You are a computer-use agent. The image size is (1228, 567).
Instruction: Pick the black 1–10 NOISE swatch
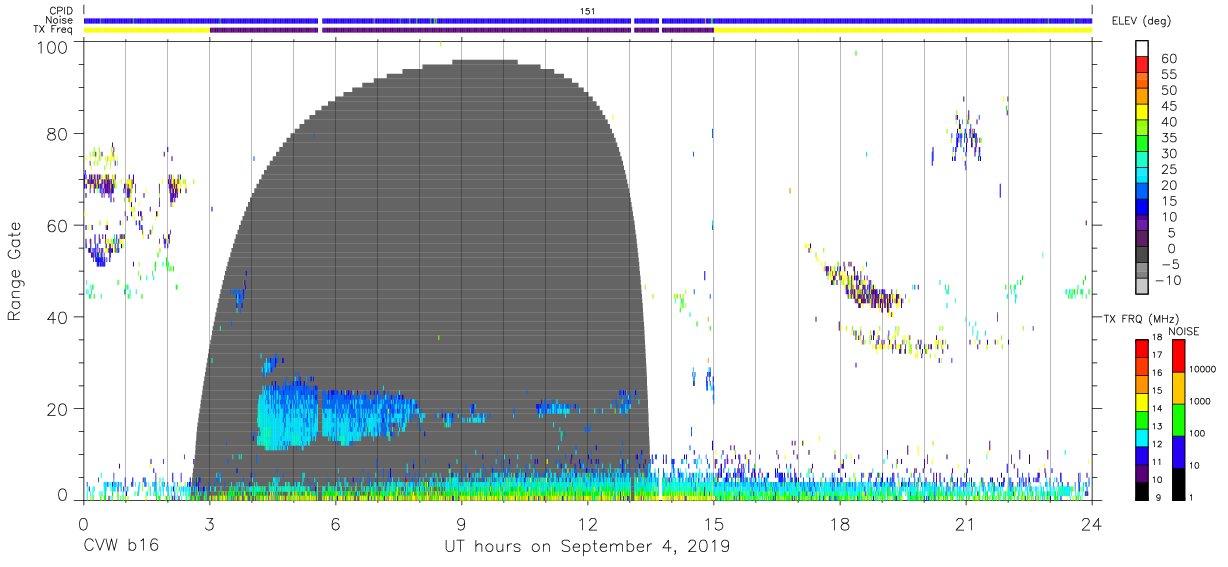click(x=1177, y=483)
